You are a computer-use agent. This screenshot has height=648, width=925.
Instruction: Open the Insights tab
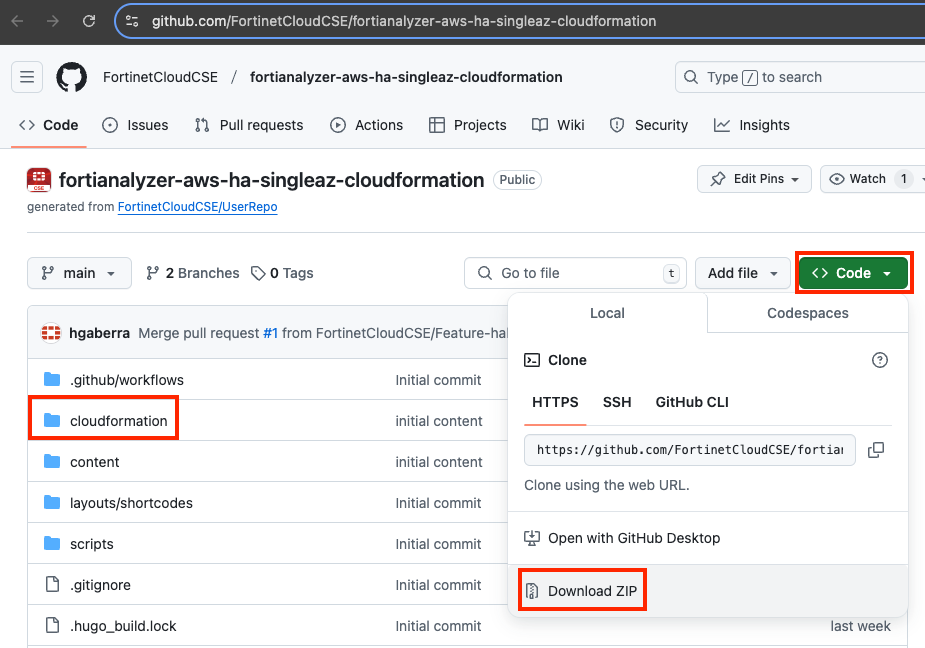[x=752, y=125]
